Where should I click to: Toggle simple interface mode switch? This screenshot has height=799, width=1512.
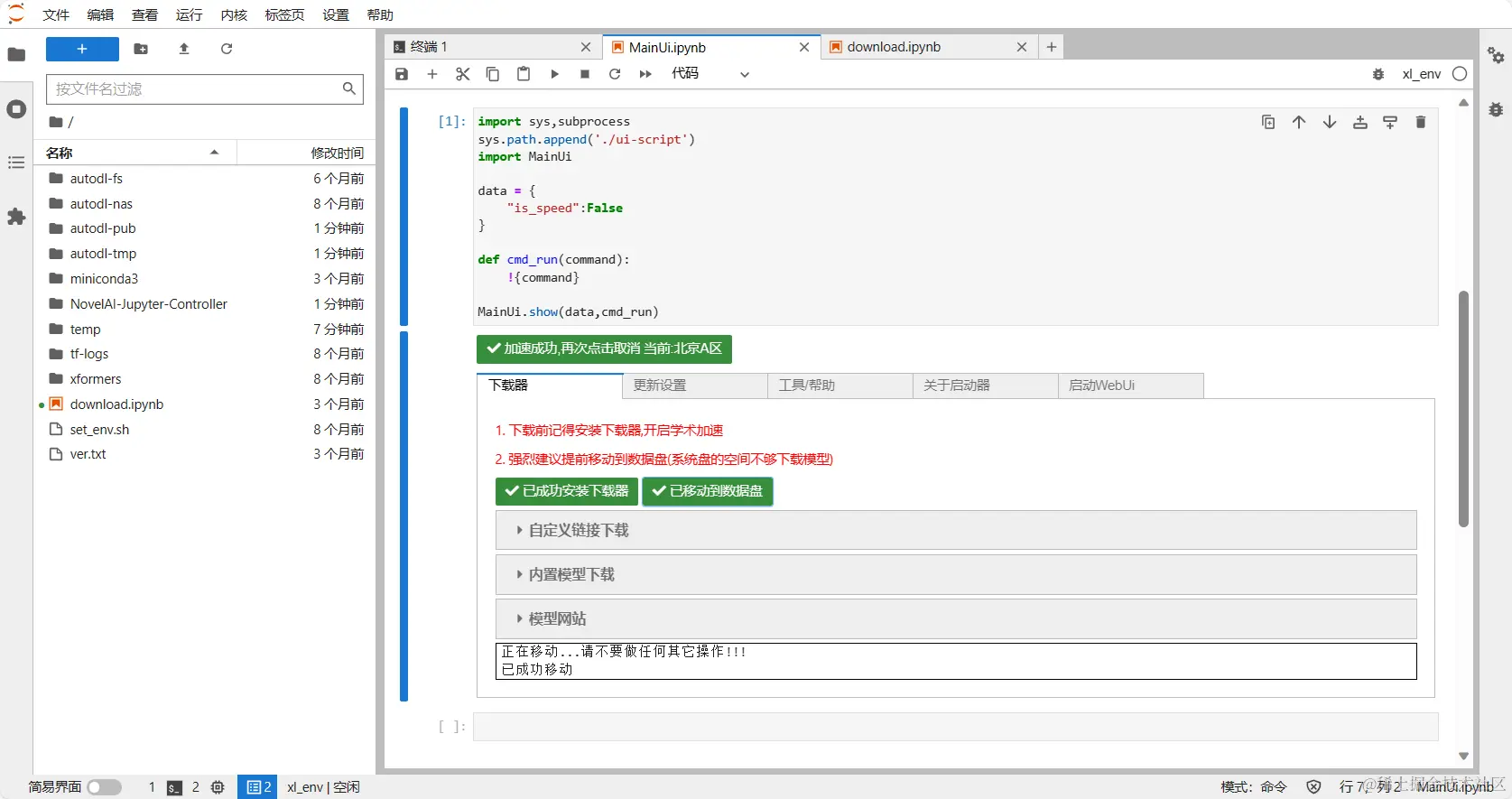point(105,787)
